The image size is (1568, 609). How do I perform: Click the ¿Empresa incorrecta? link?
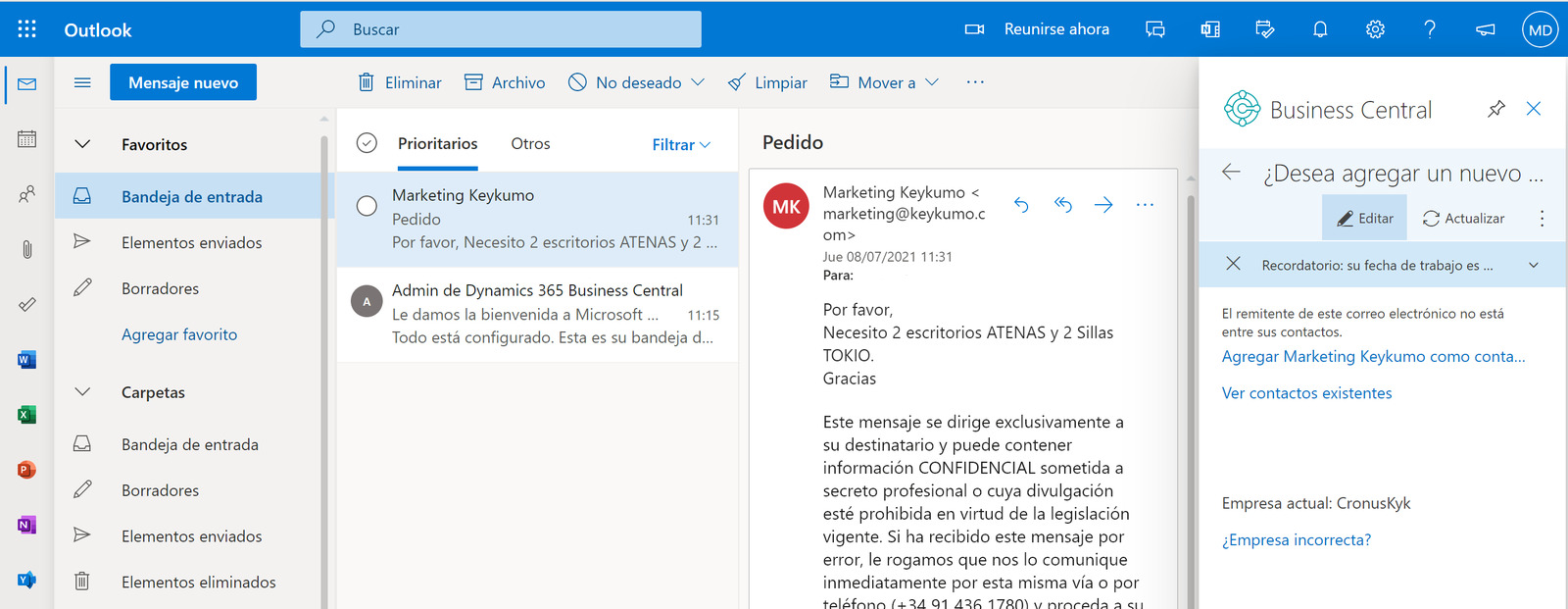(1296, 540)
